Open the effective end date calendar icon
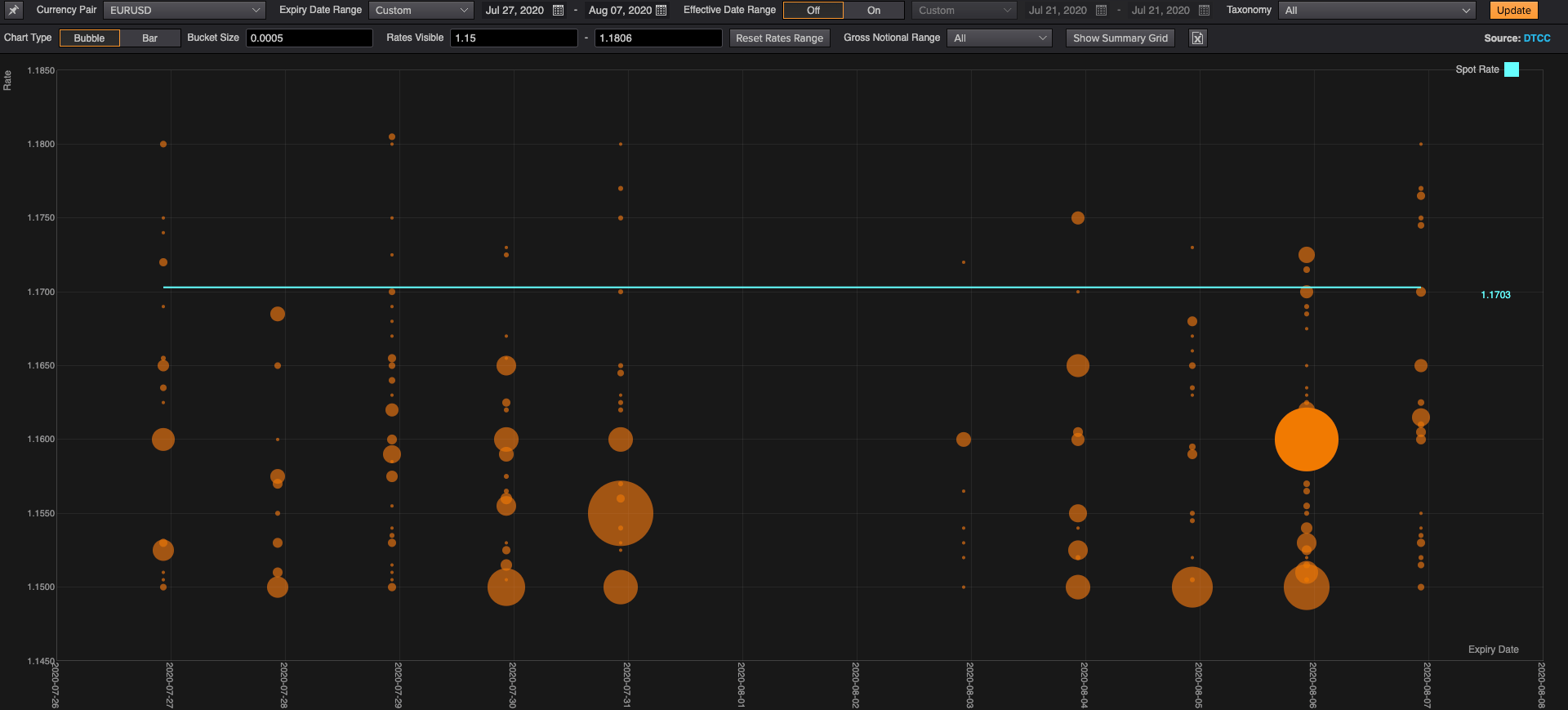This screenshot has width=1568, height=710. (x=1204, y=11)
